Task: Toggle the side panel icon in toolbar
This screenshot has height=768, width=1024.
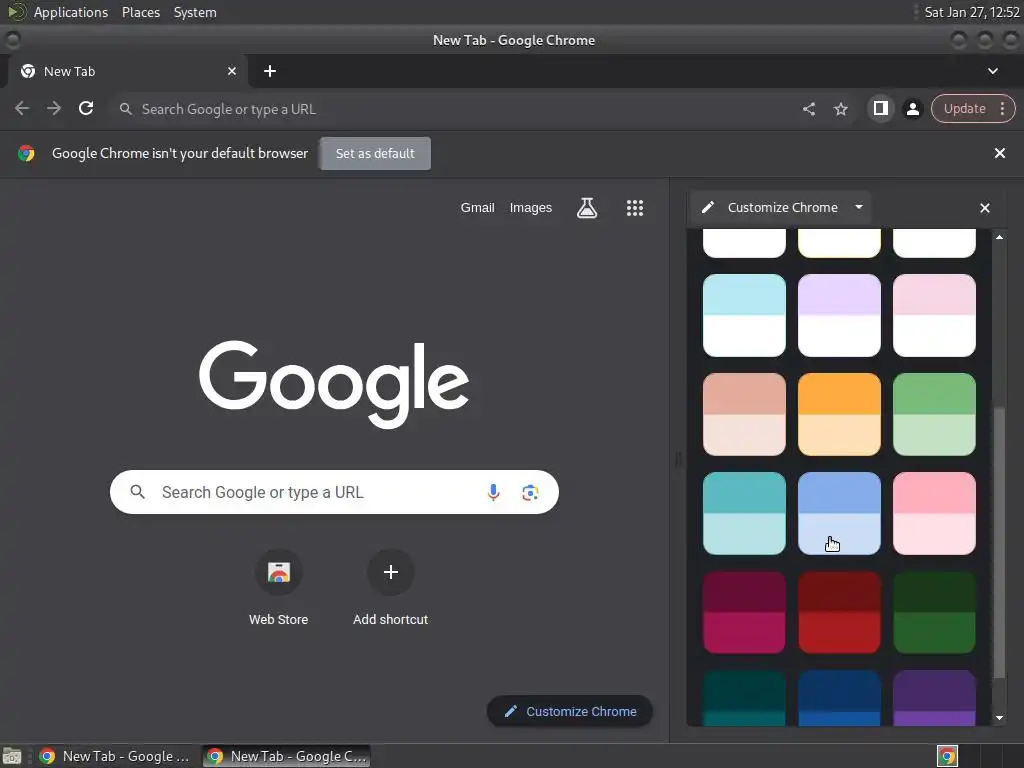Action: [880, 108]
